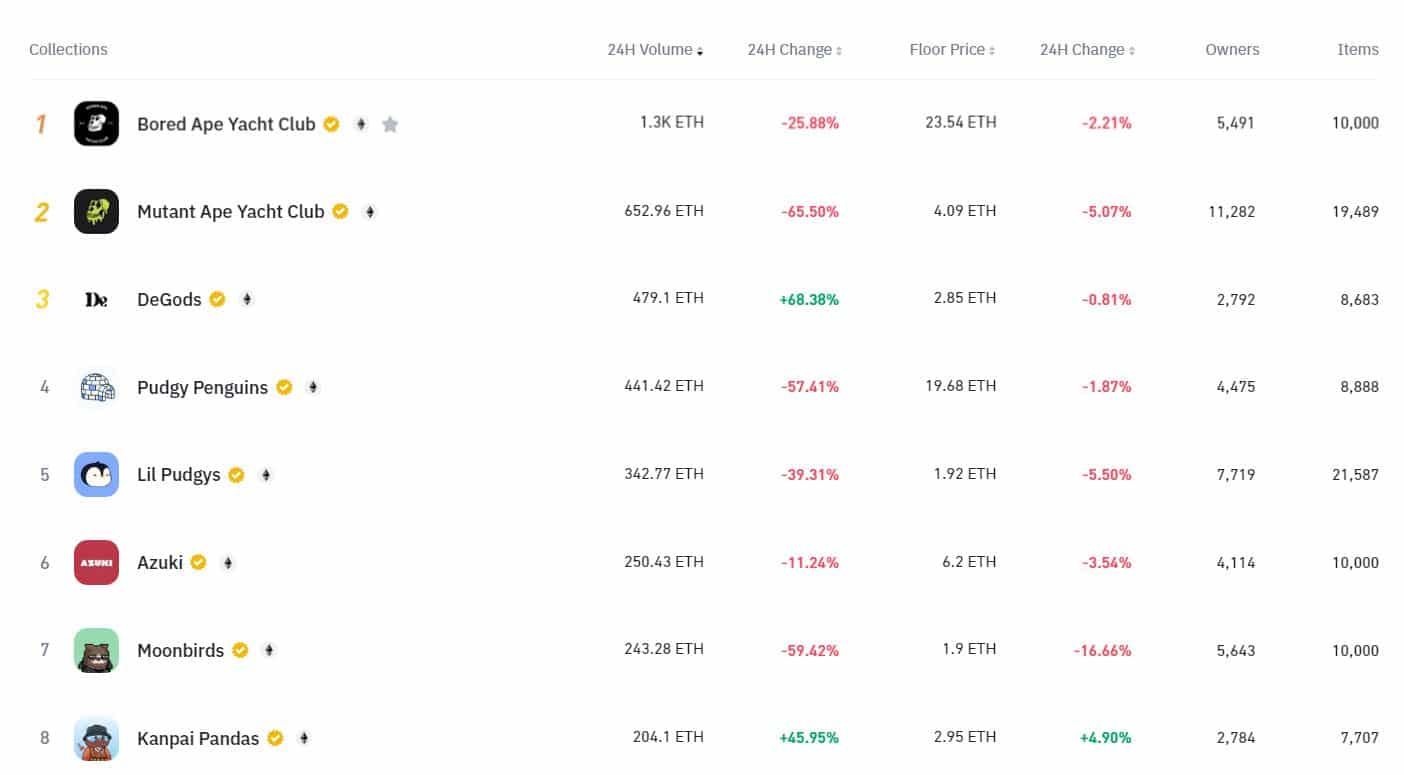This screenshot has width=1404, height=775.
Task: Click the -57.41% volume change value
Action: (x=810, y=387)
